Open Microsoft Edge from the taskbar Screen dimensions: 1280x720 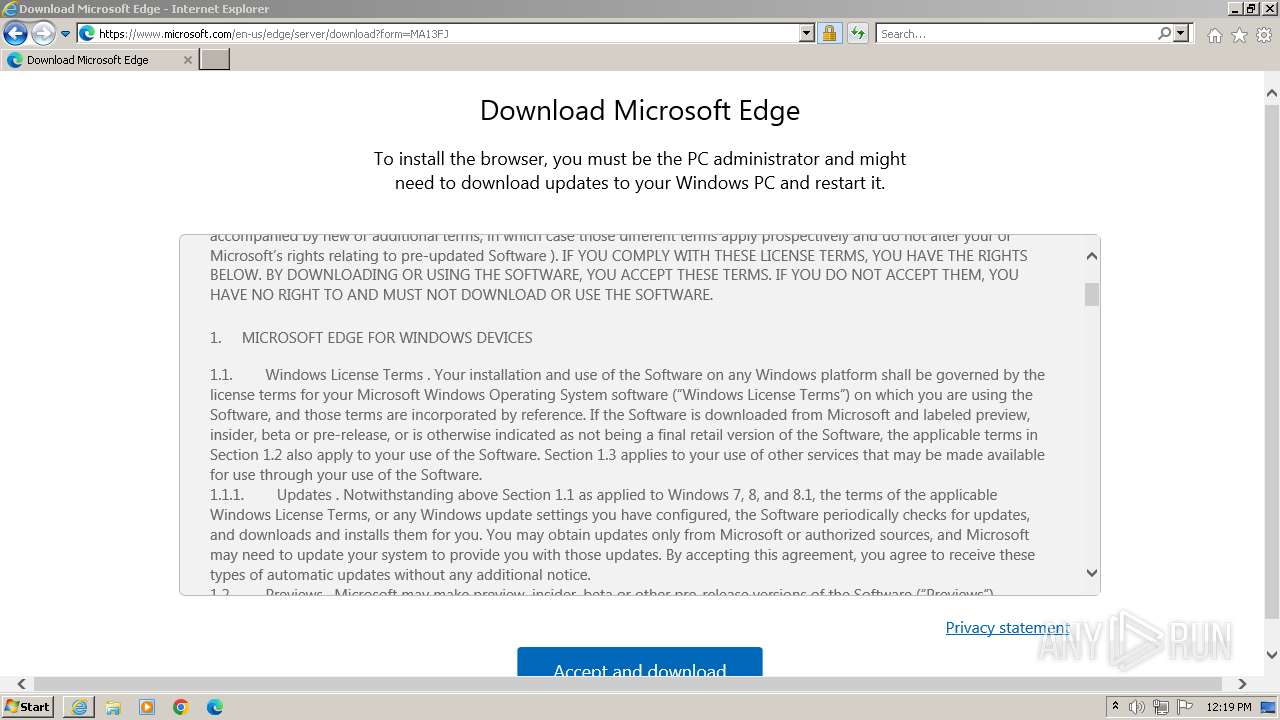coord(215,707)
